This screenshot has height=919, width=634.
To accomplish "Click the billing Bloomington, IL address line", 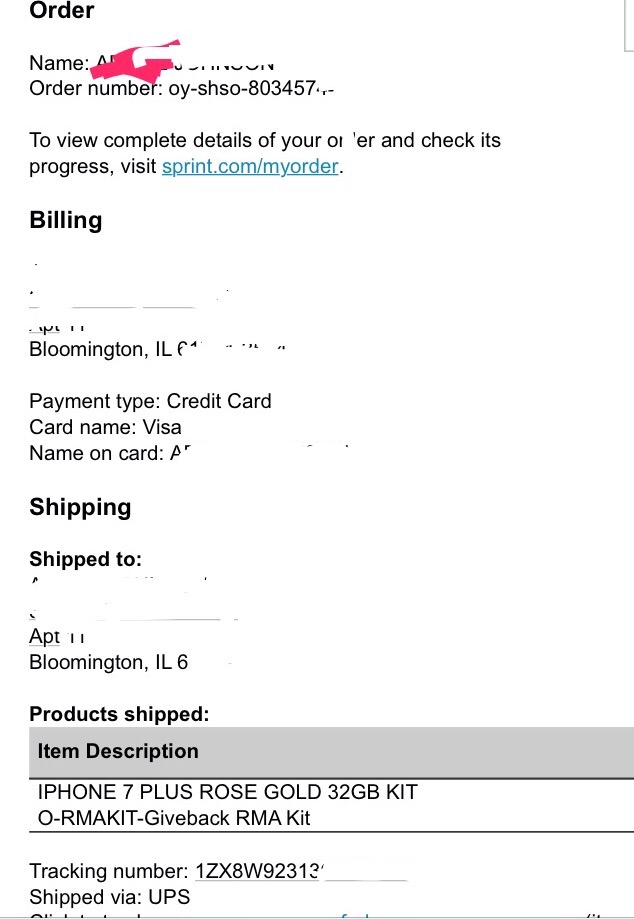I will (x=157, y=349).
